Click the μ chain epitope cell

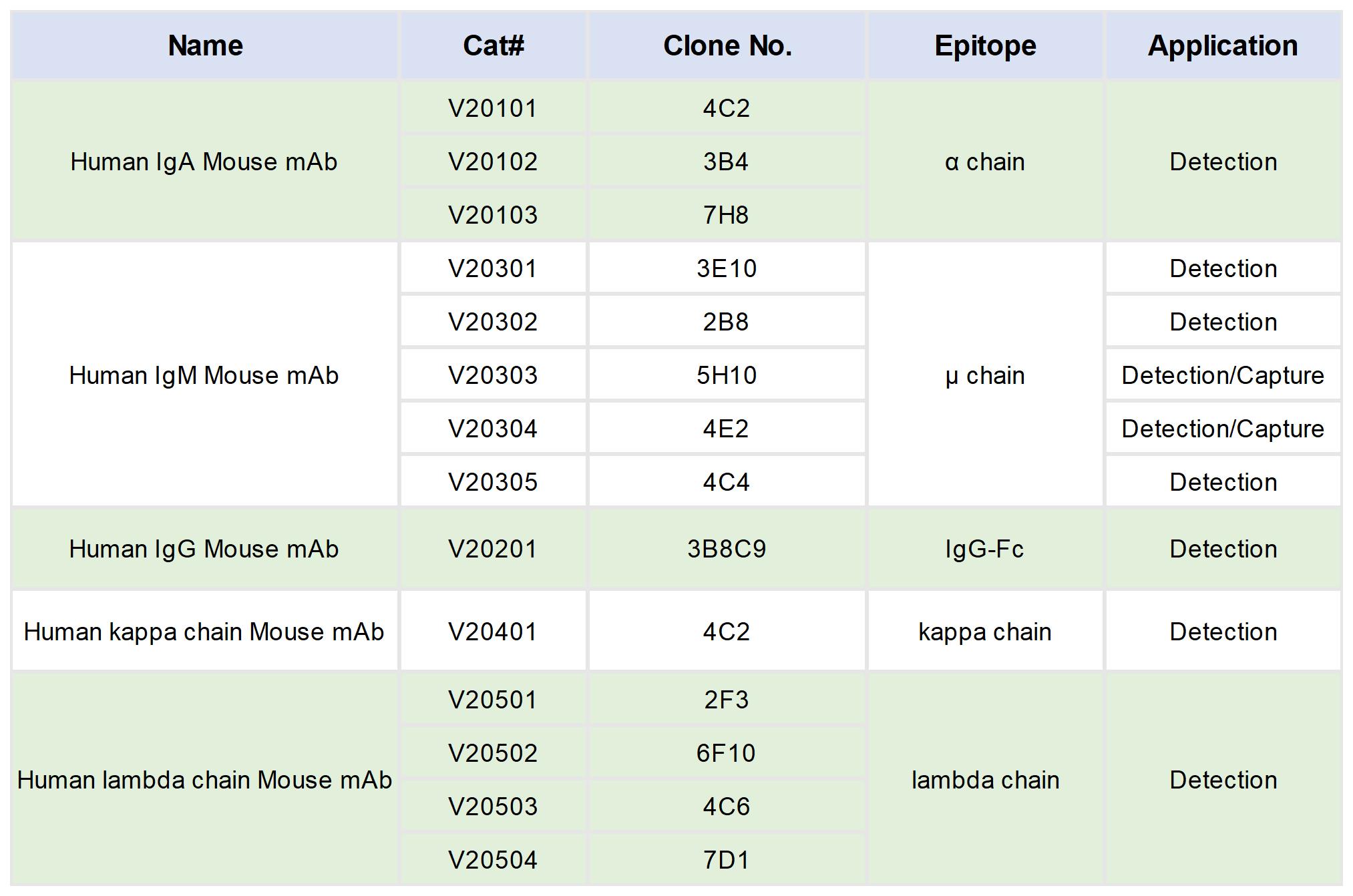coord(985,375)
